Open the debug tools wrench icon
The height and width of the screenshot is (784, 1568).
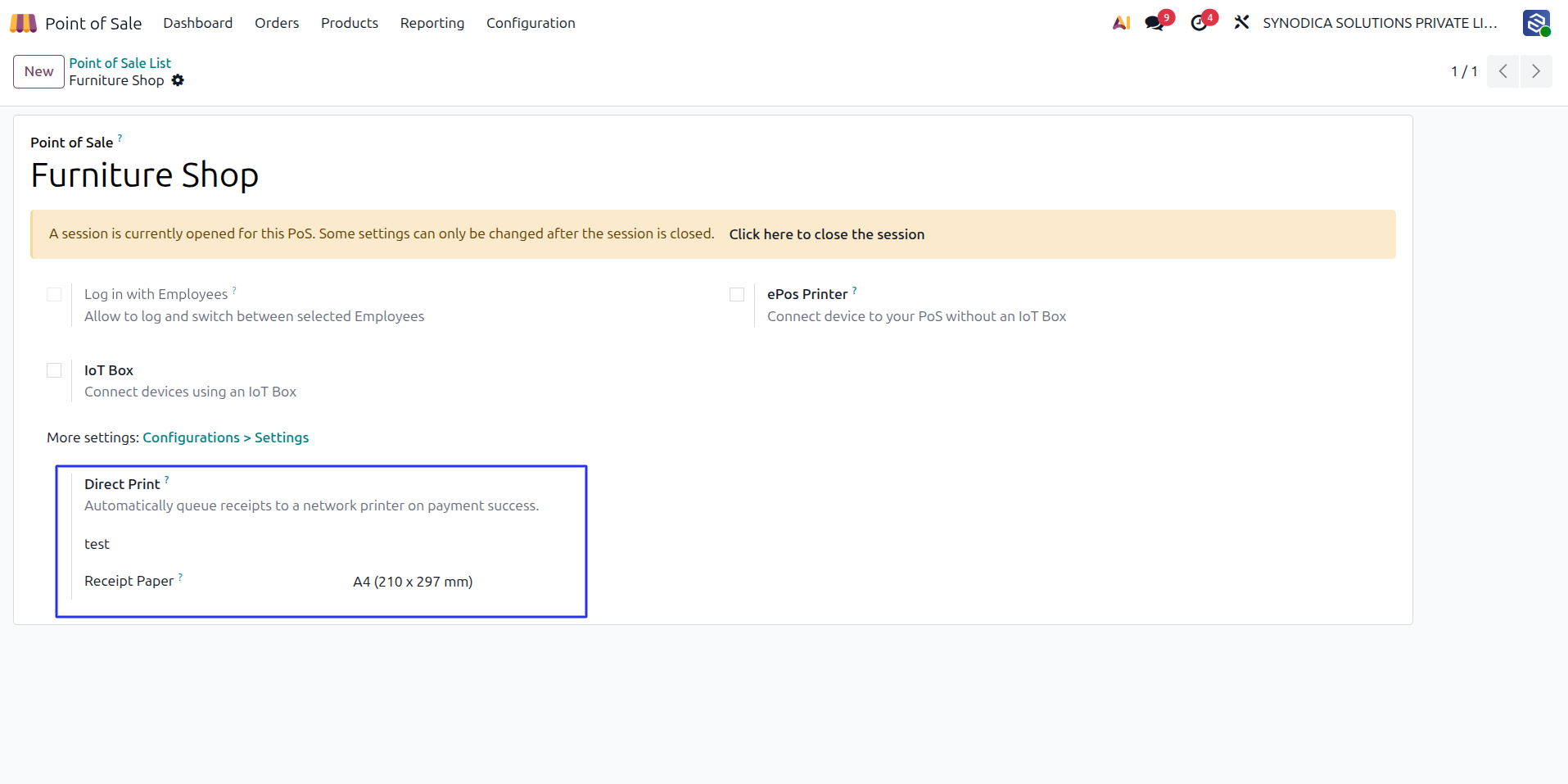1241,23
